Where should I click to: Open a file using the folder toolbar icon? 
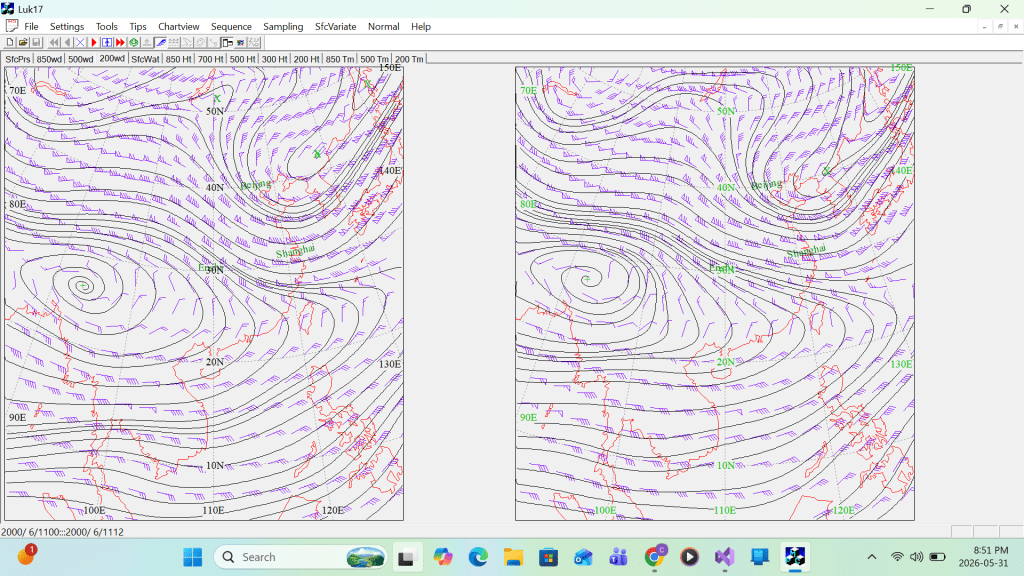click(x=23, y=42)
